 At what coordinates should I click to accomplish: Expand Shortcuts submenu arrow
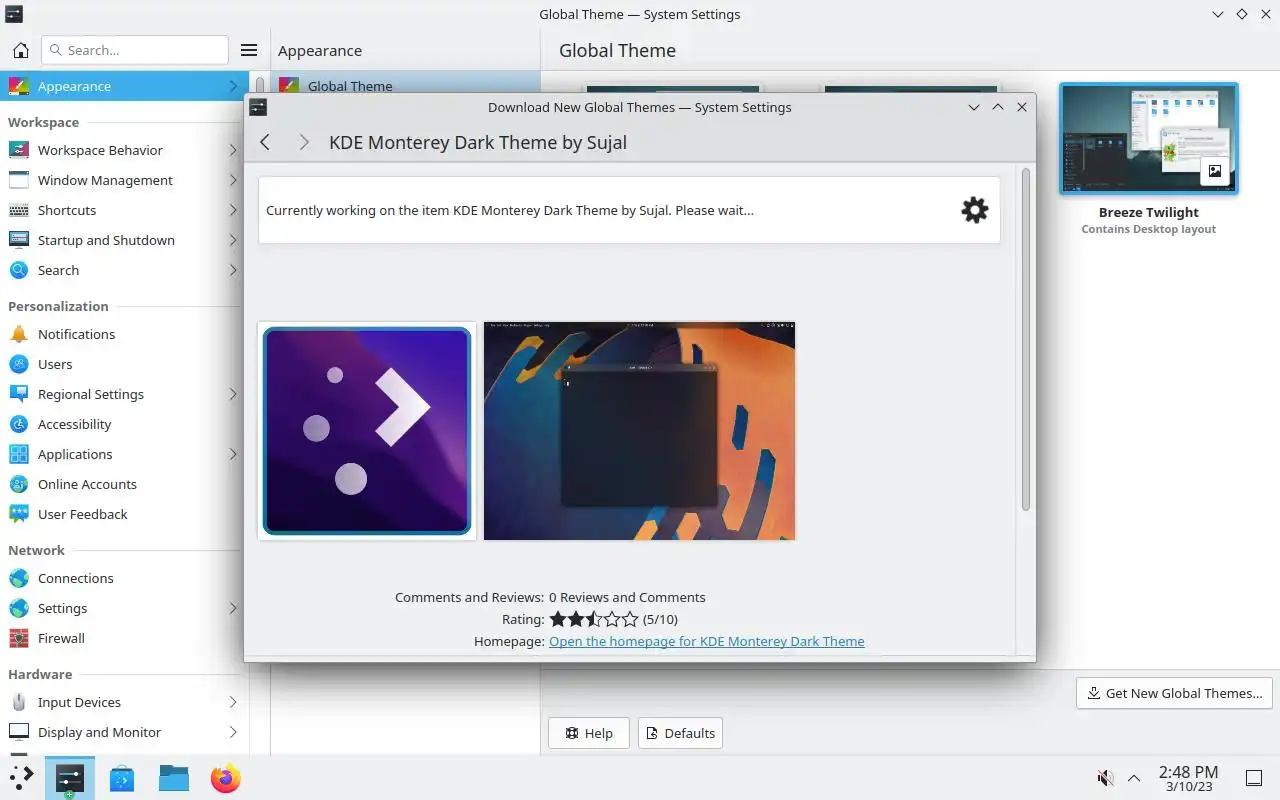point(233,210)
